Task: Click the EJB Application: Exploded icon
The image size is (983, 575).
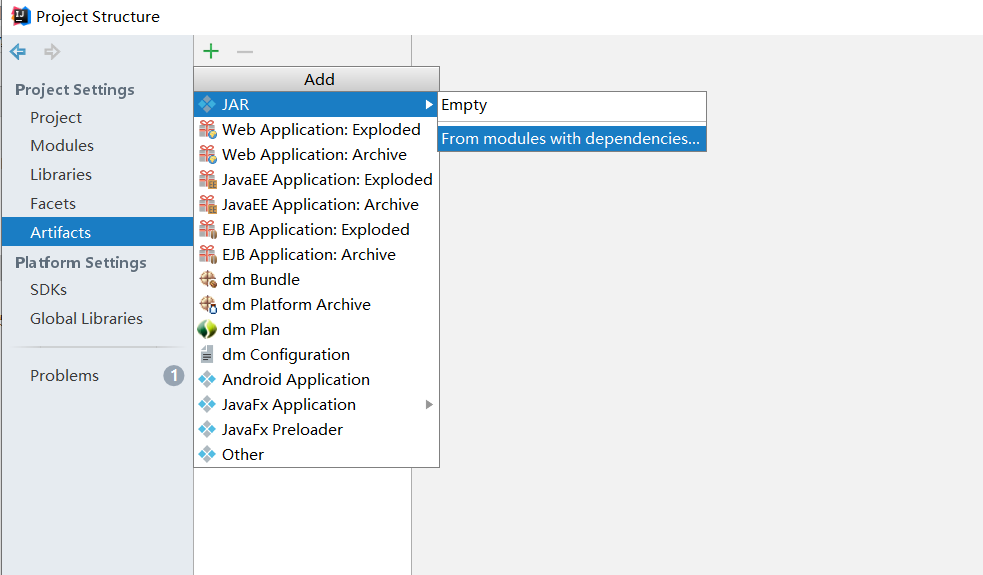Action: (x=208, y=229)
